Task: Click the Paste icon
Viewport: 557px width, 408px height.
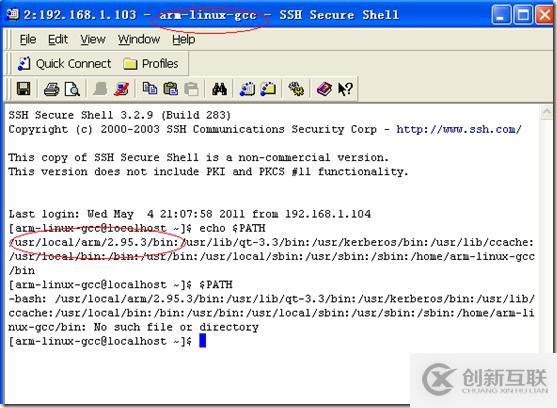Action: coord(171,89)
